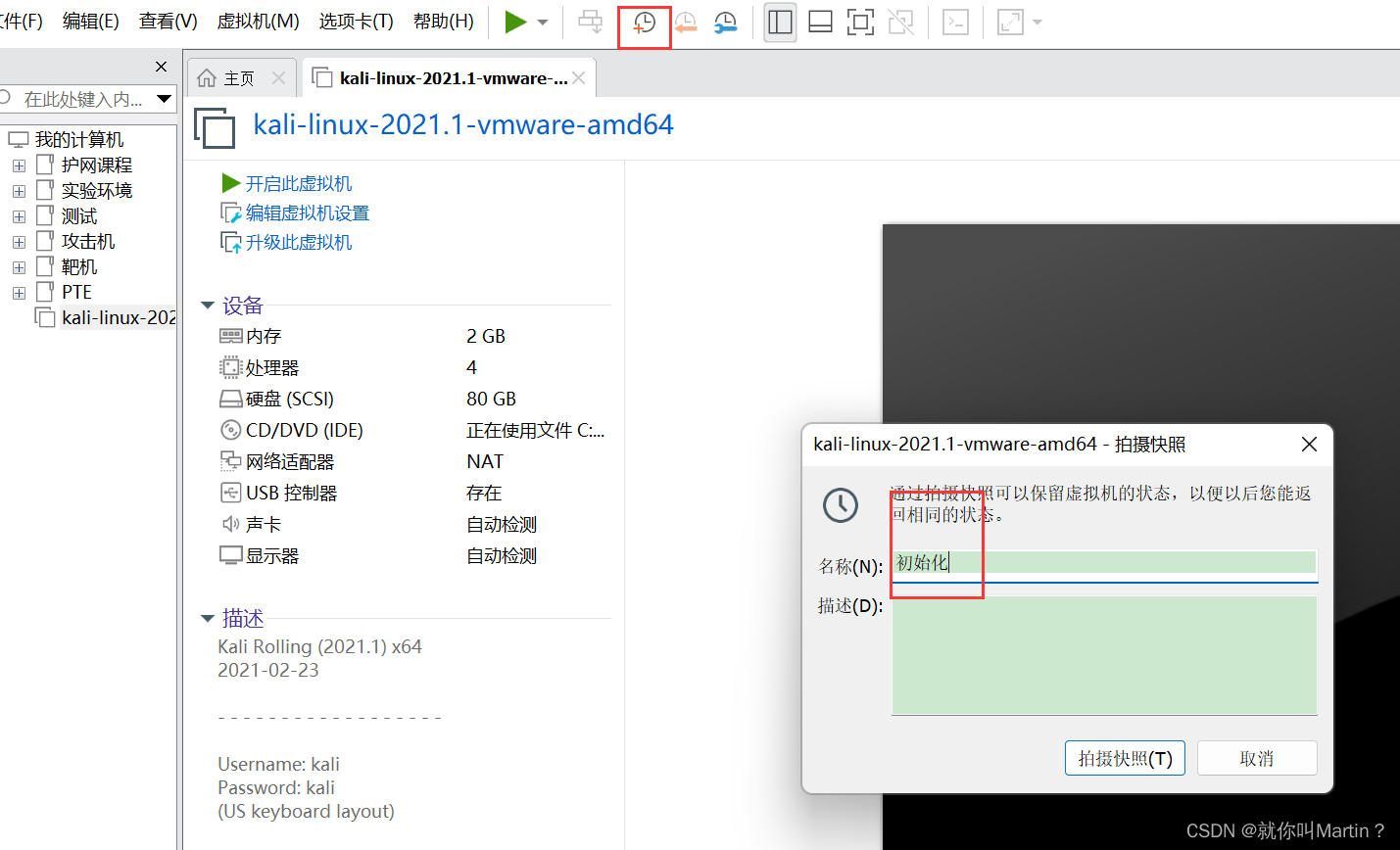Close the 拍摄快照 dialog

1309,445
